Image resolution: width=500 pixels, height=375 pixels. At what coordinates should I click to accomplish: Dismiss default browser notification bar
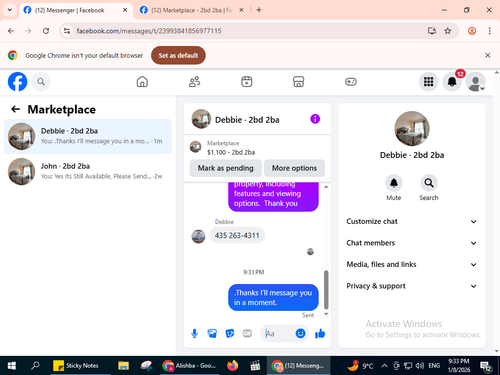[x=487, y=55]
